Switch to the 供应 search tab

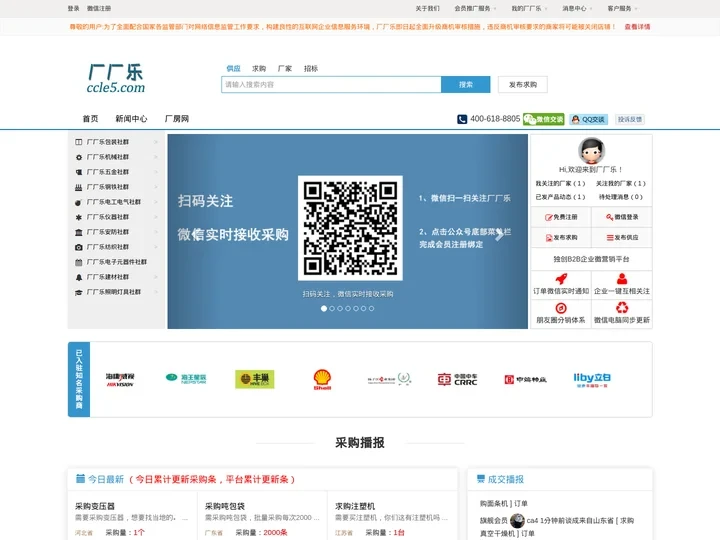233,68
